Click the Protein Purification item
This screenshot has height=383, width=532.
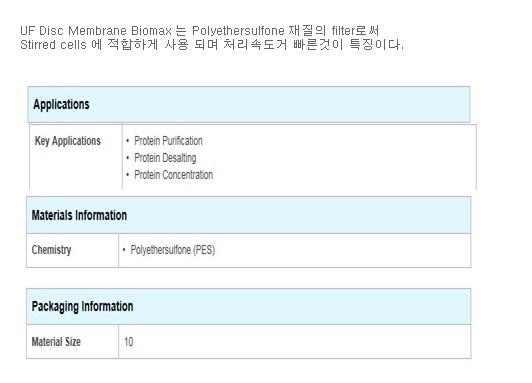tap(168, 141)
